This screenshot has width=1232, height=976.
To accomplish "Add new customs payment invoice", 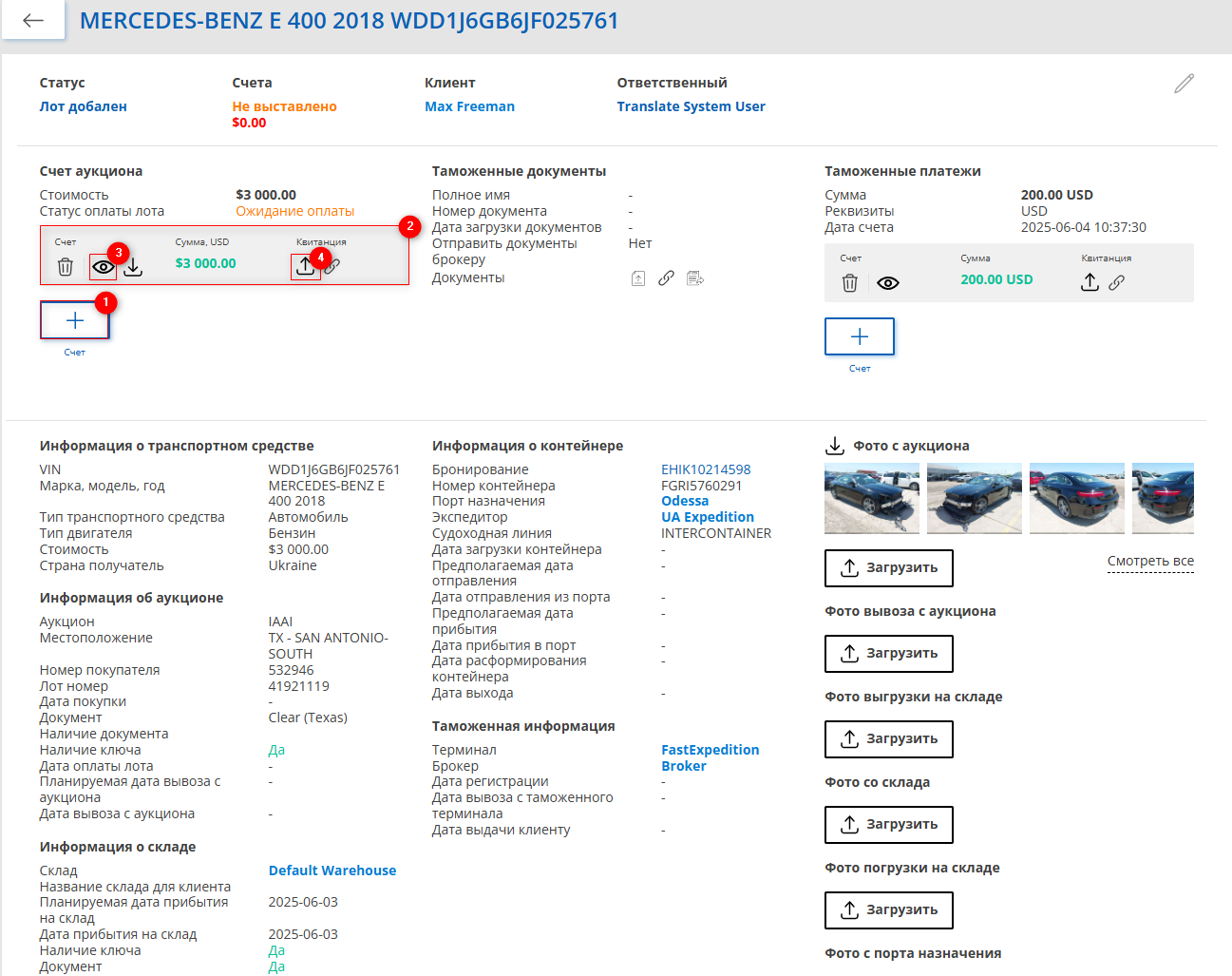I will click(860, 336).
